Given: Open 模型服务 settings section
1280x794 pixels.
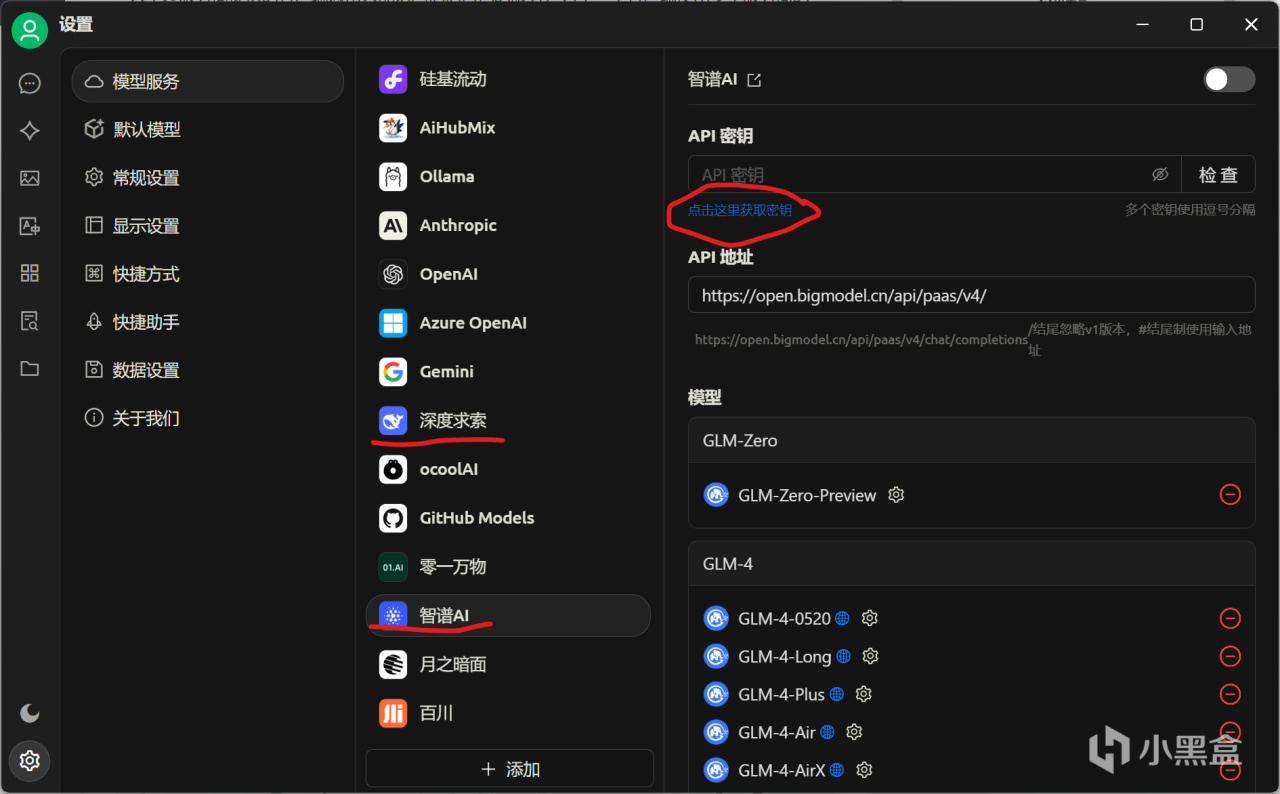Looking at the screenshot, I should click(208, 81).
